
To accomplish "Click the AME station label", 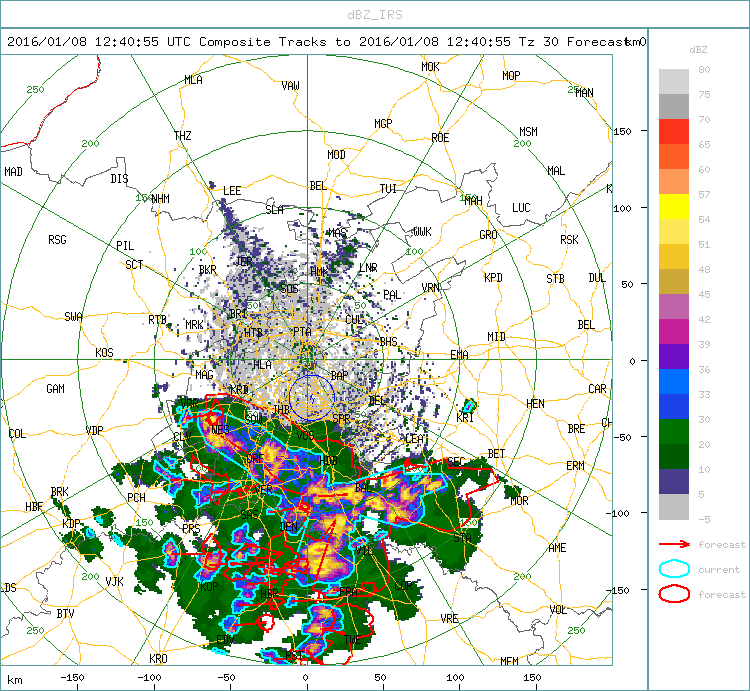I will 557,548.
